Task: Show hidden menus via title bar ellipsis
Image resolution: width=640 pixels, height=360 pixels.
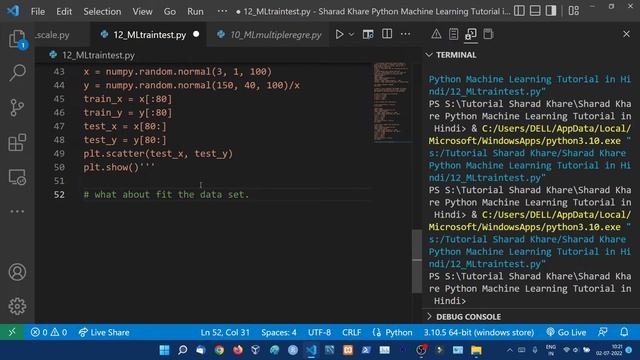Action: pos(222,11)
